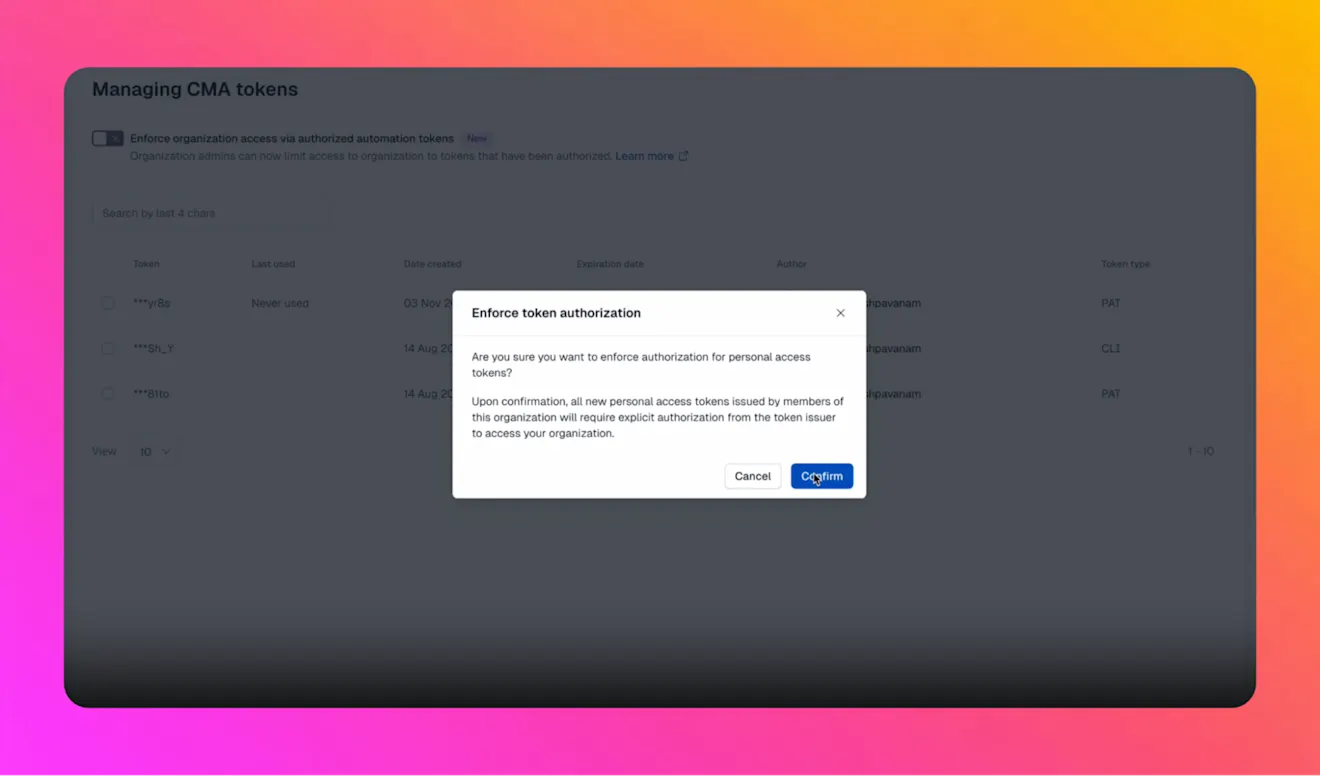Click the Author column header

click(x=791, y=264)
